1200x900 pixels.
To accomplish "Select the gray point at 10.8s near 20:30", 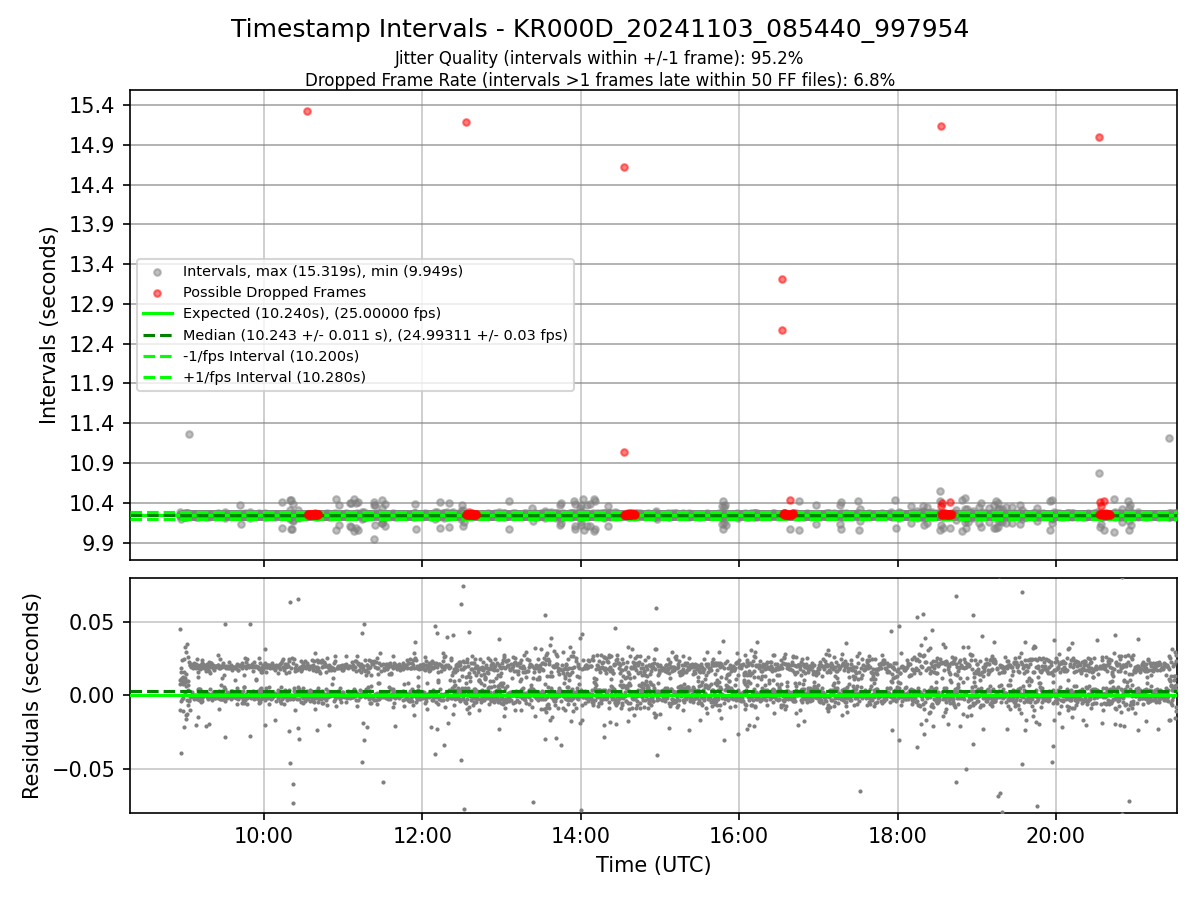I will [1099, 473].
